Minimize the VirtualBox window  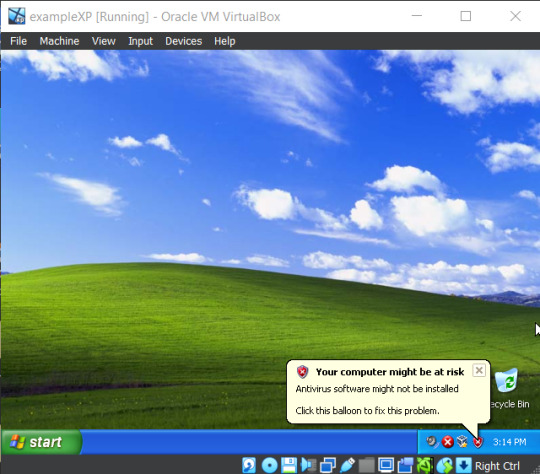(417, 16)
